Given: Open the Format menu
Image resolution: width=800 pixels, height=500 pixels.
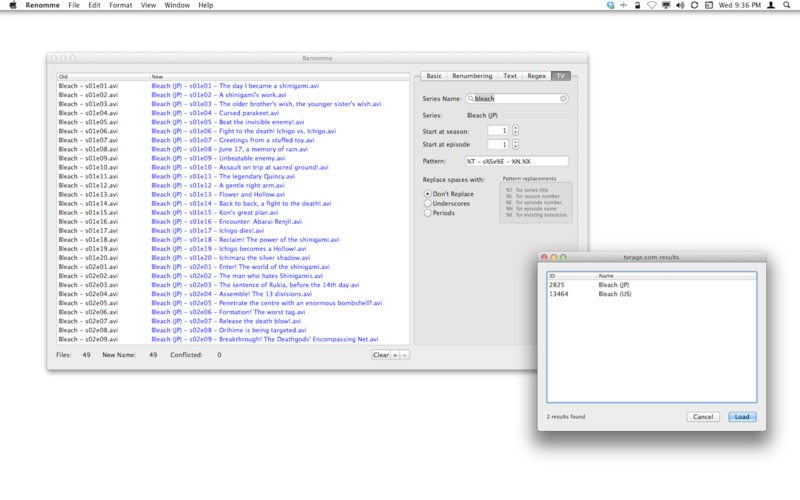Looking at the screenshot, I should pos(120,5).
